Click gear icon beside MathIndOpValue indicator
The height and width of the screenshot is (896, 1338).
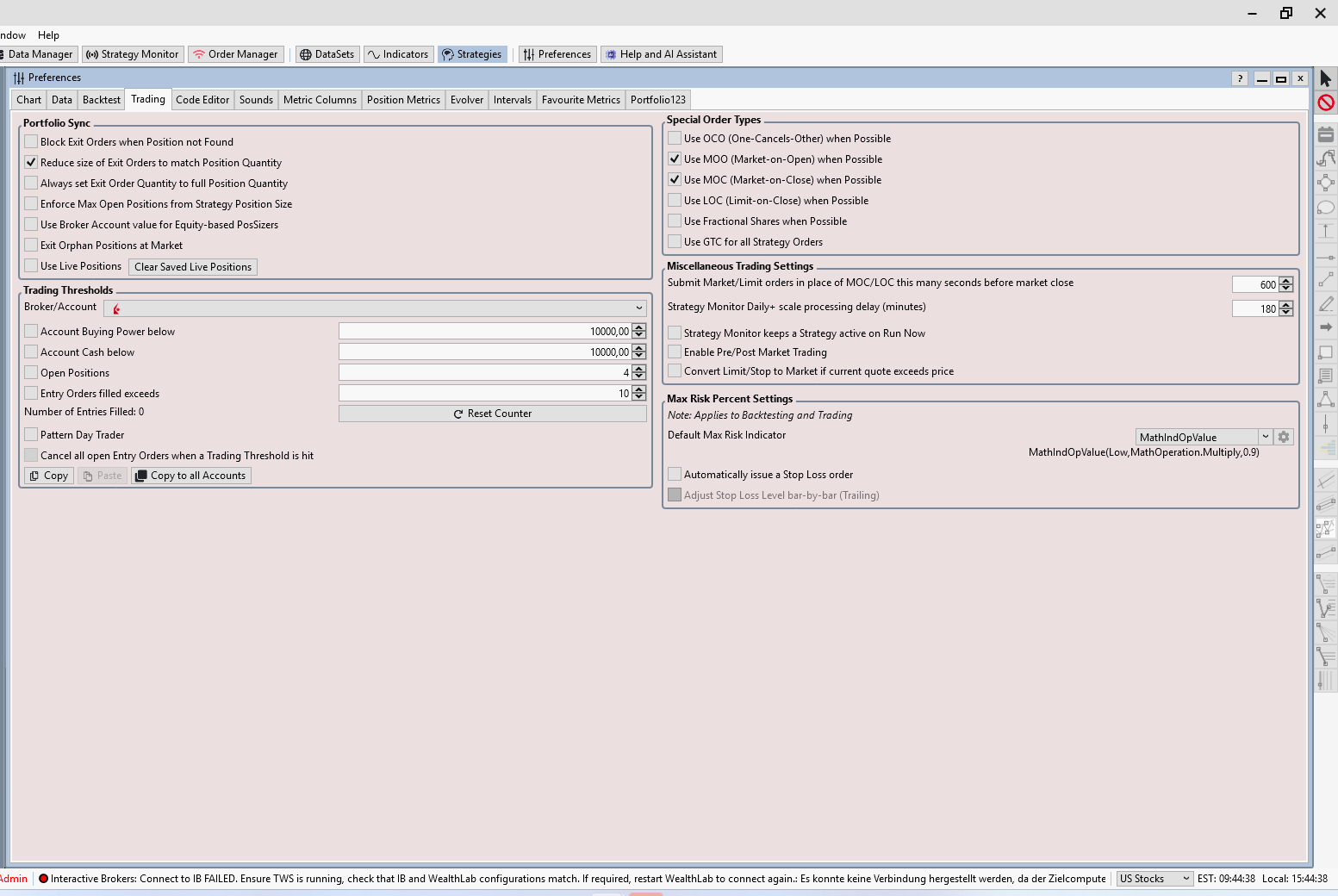pos(1284,437)
